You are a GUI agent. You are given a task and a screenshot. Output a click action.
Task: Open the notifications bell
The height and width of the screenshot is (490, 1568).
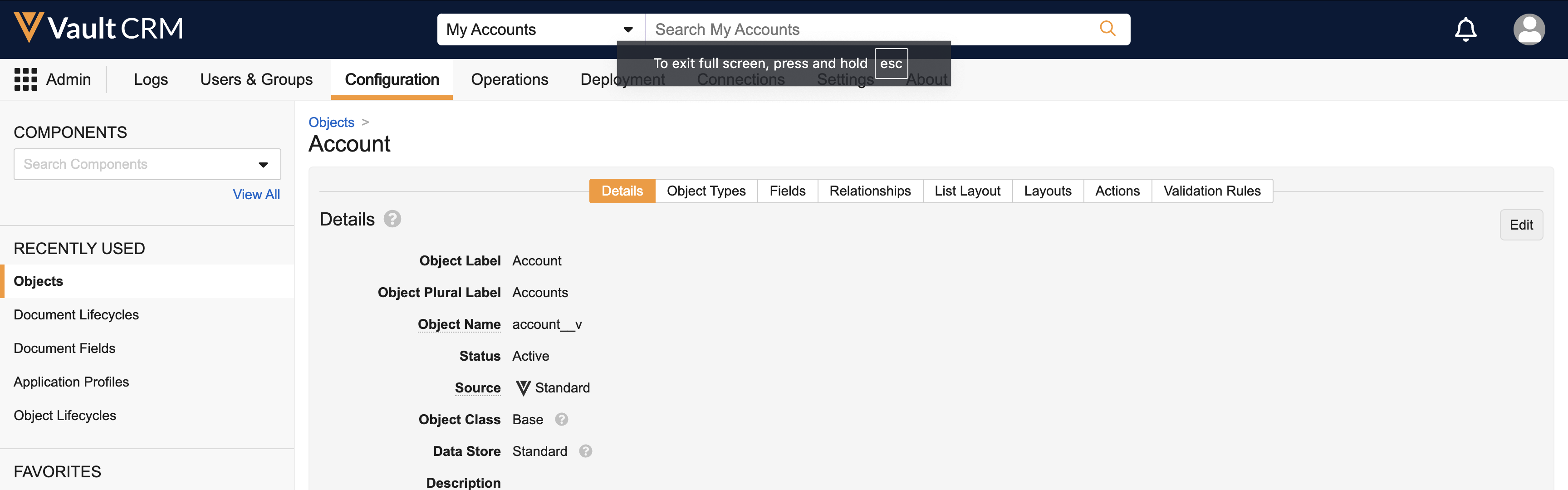[x=1465, y=29]
